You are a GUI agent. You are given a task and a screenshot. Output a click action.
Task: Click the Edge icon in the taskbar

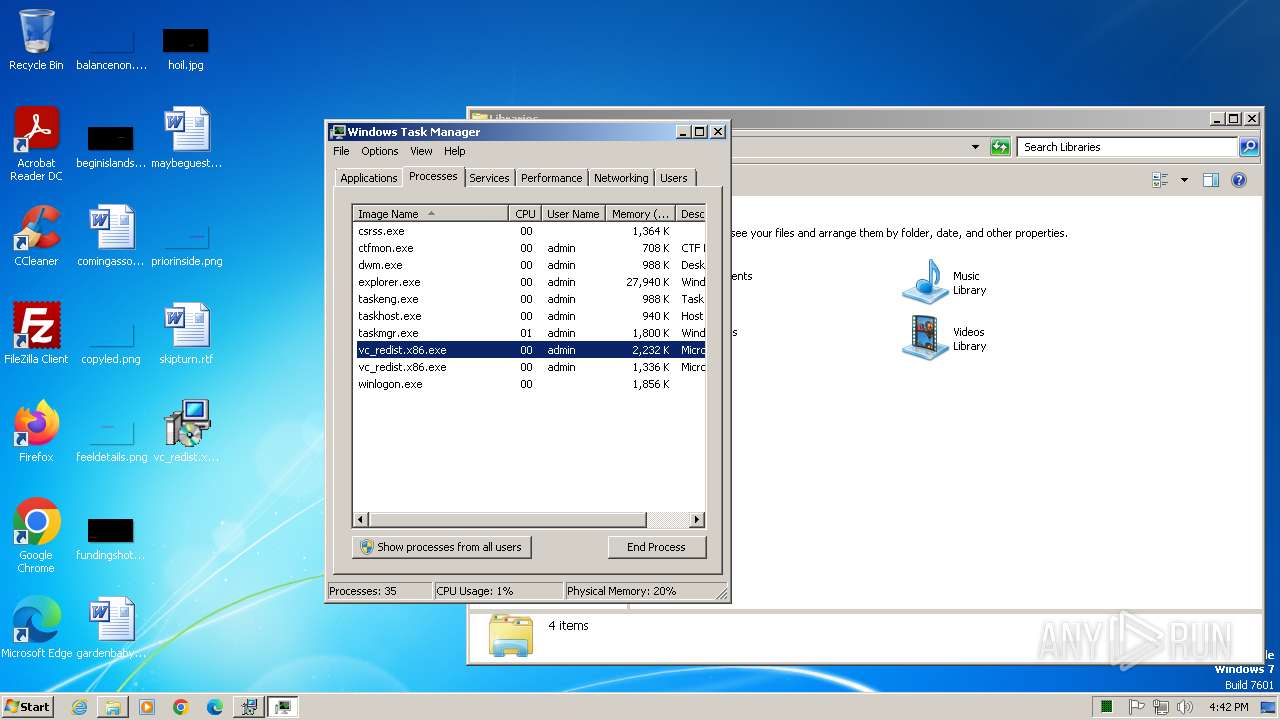pyautogui.click(x=215, y=707)
